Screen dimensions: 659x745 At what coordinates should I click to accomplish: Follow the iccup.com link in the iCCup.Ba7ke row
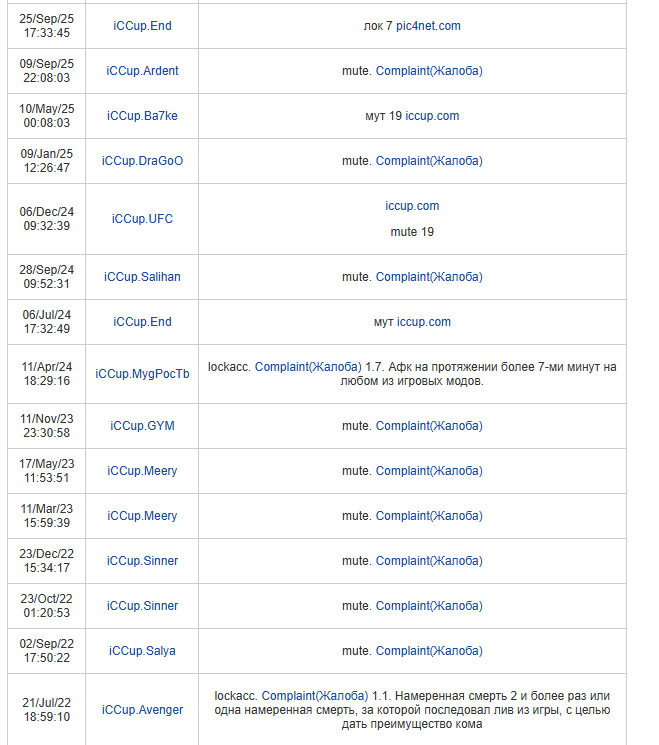[x=432, y=116]
